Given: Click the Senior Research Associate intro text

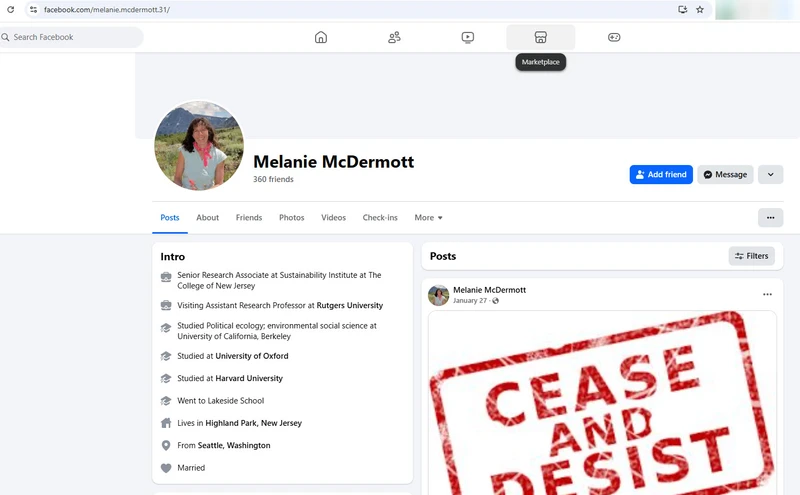Looking at the screenshot, I should pos(279,280).
